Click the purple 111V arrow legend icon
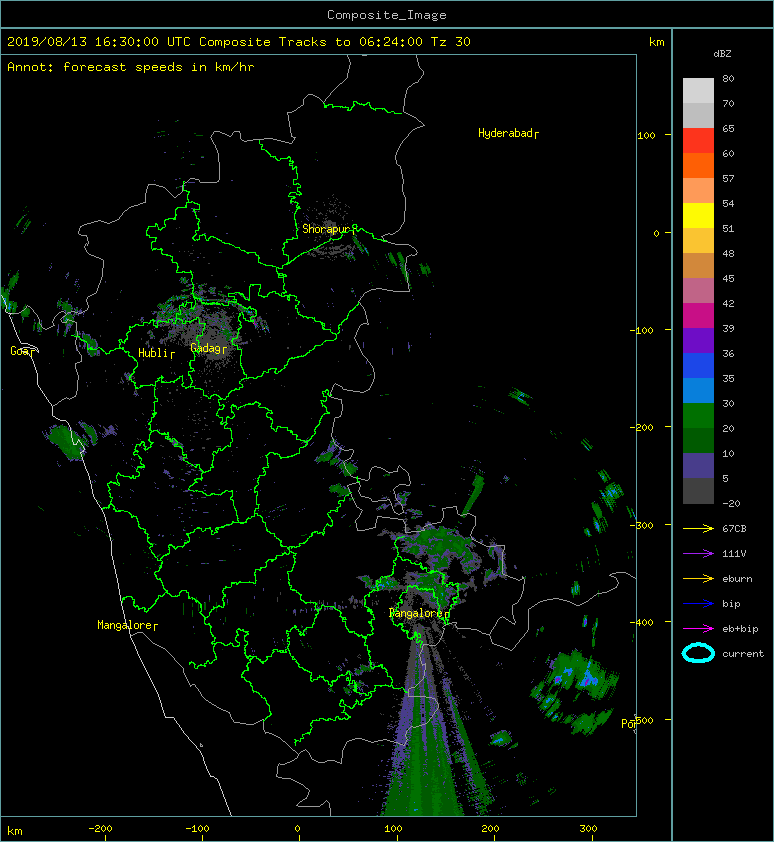The width and height of the screenshot is (774, 842). tap(698, 554)
